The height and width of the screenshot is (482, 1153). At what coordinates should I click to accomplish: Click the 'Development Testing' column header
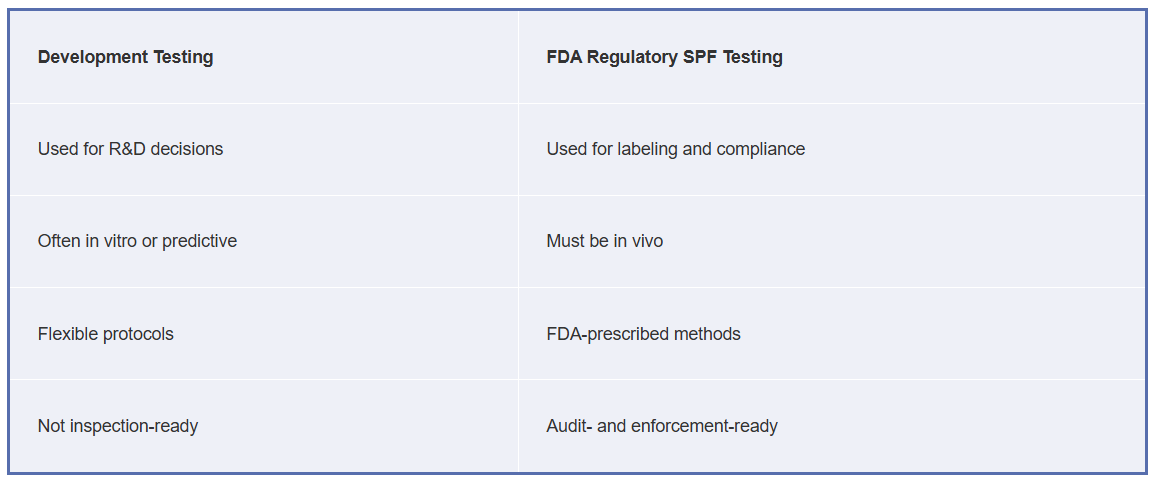click(263, 57)
